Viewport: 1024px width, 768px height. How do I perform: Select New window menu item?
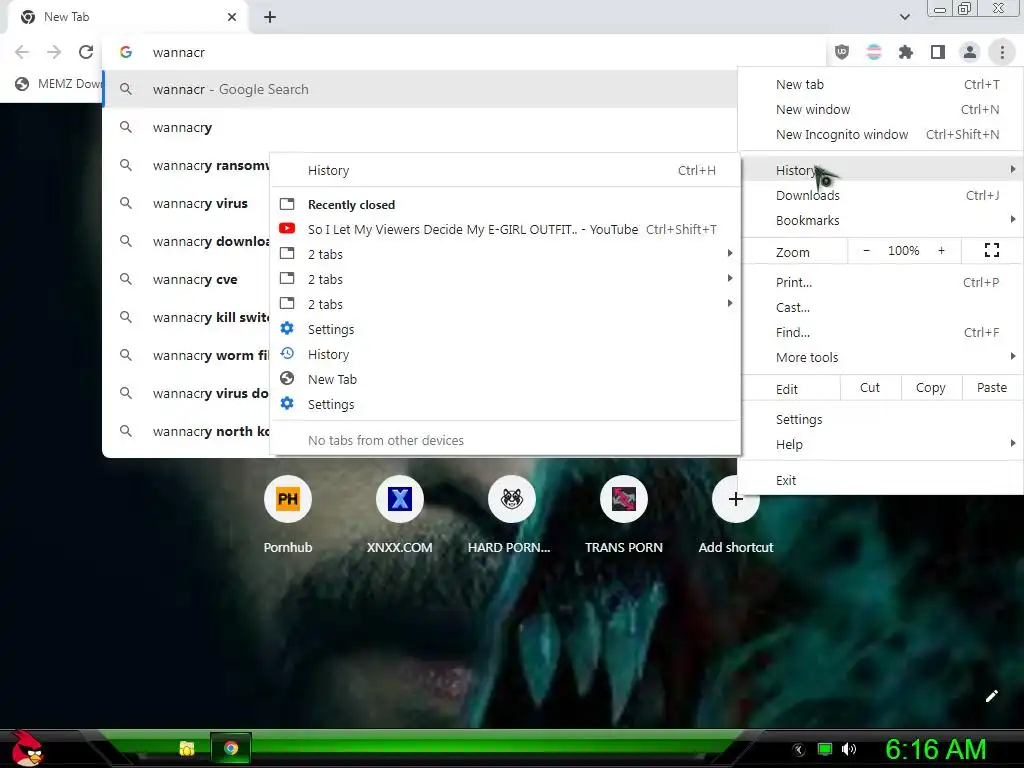click(882, 109)
